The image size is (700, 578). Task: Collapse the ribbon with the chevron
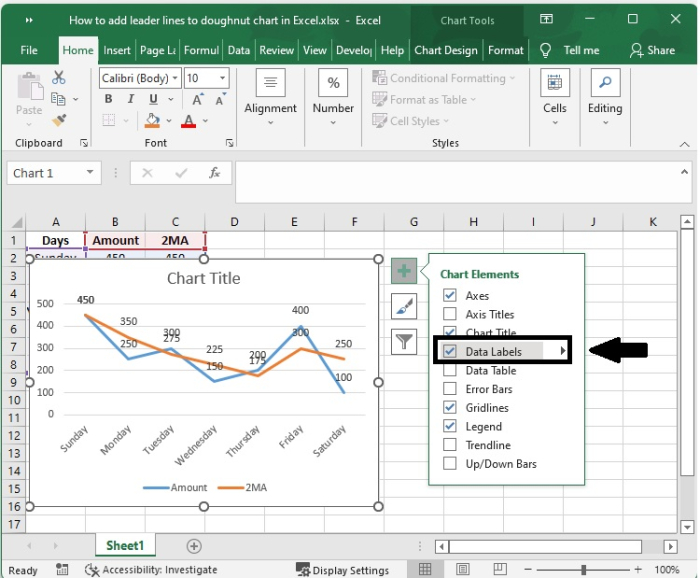pyautogui.click(x=684, y=144)
